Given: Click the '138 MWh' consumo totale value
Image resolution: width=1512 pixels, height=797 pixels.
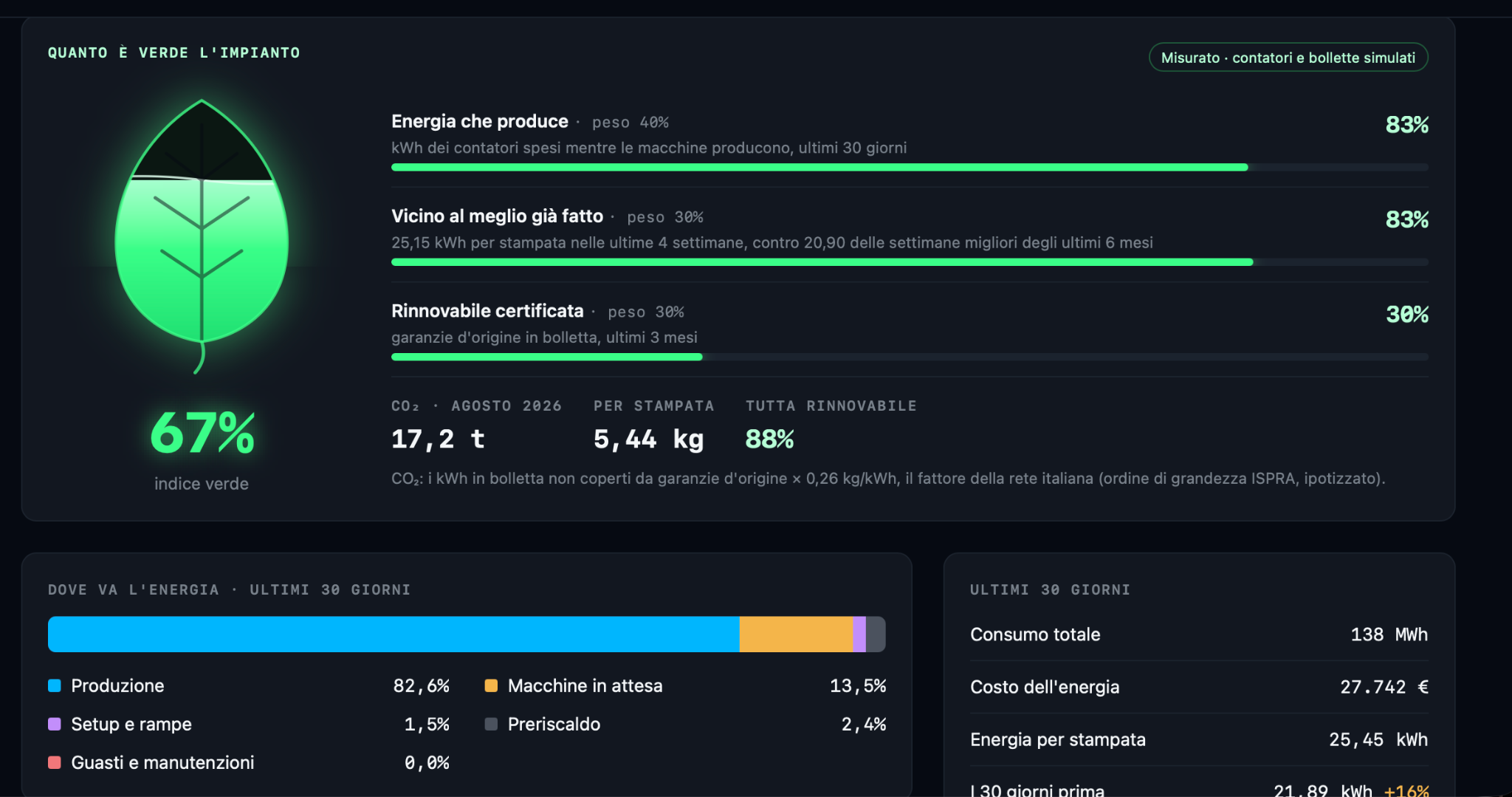Looking at the screenshot, I should pyautogui.click(x=1389, y=634).
